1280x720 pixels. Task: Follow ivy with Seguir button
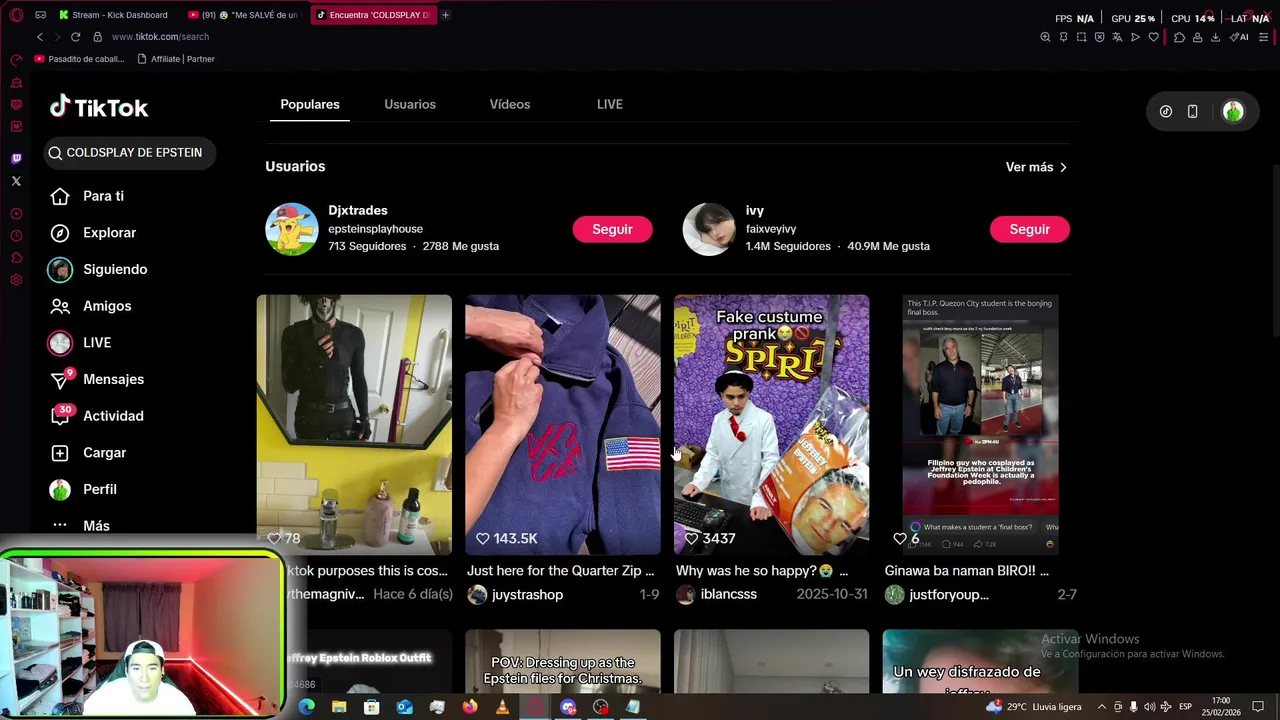(1029, 229)
